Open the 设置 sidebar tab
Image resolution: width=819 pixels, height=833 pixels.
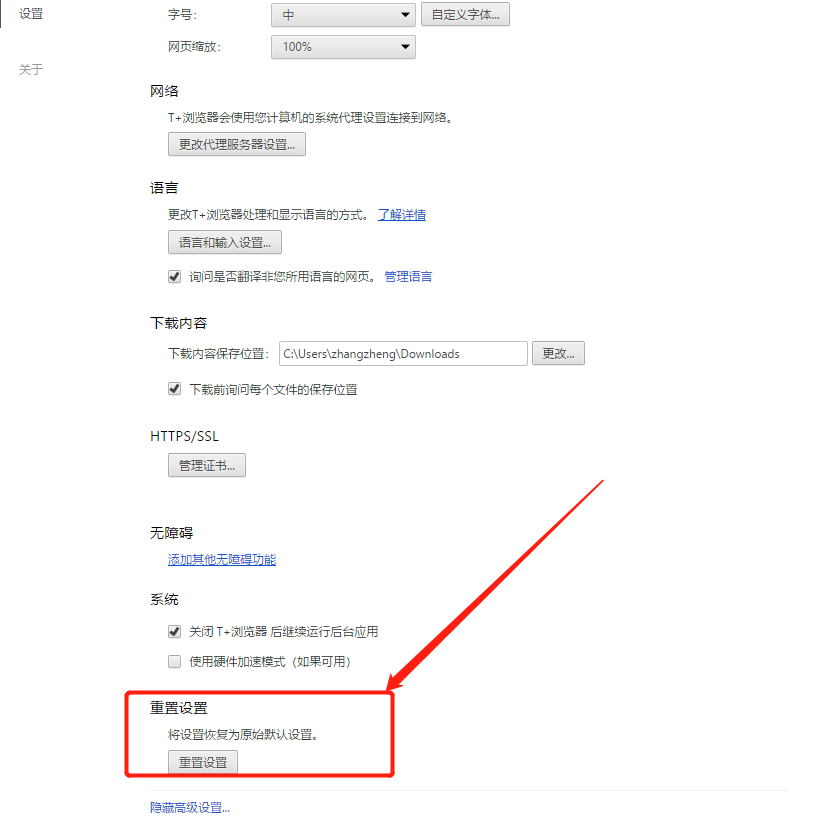(31, 14)
